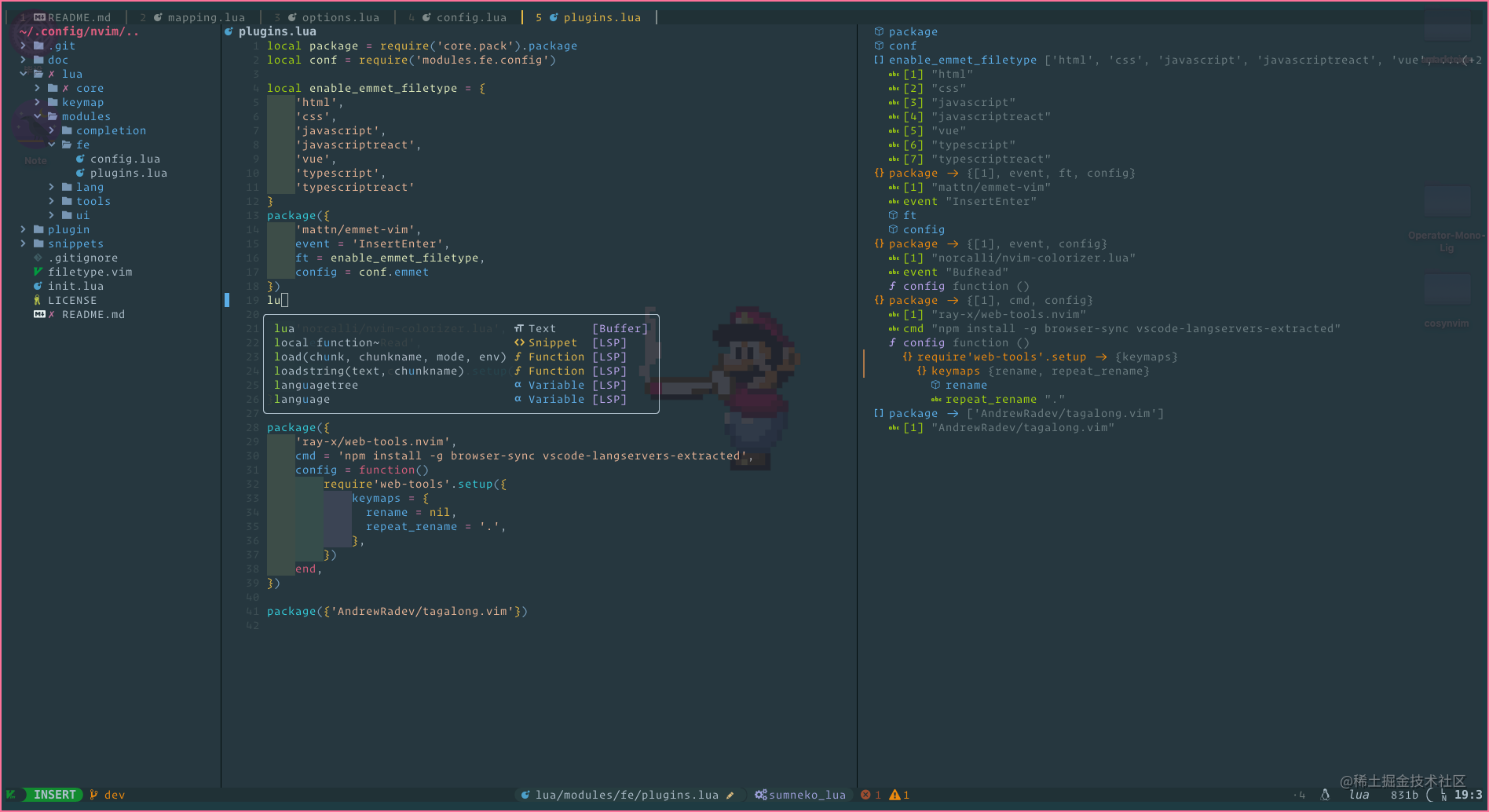Click the ft symbol icon in outline
1489x812 pixels.
pyautogui.click(x=893, y=215)
